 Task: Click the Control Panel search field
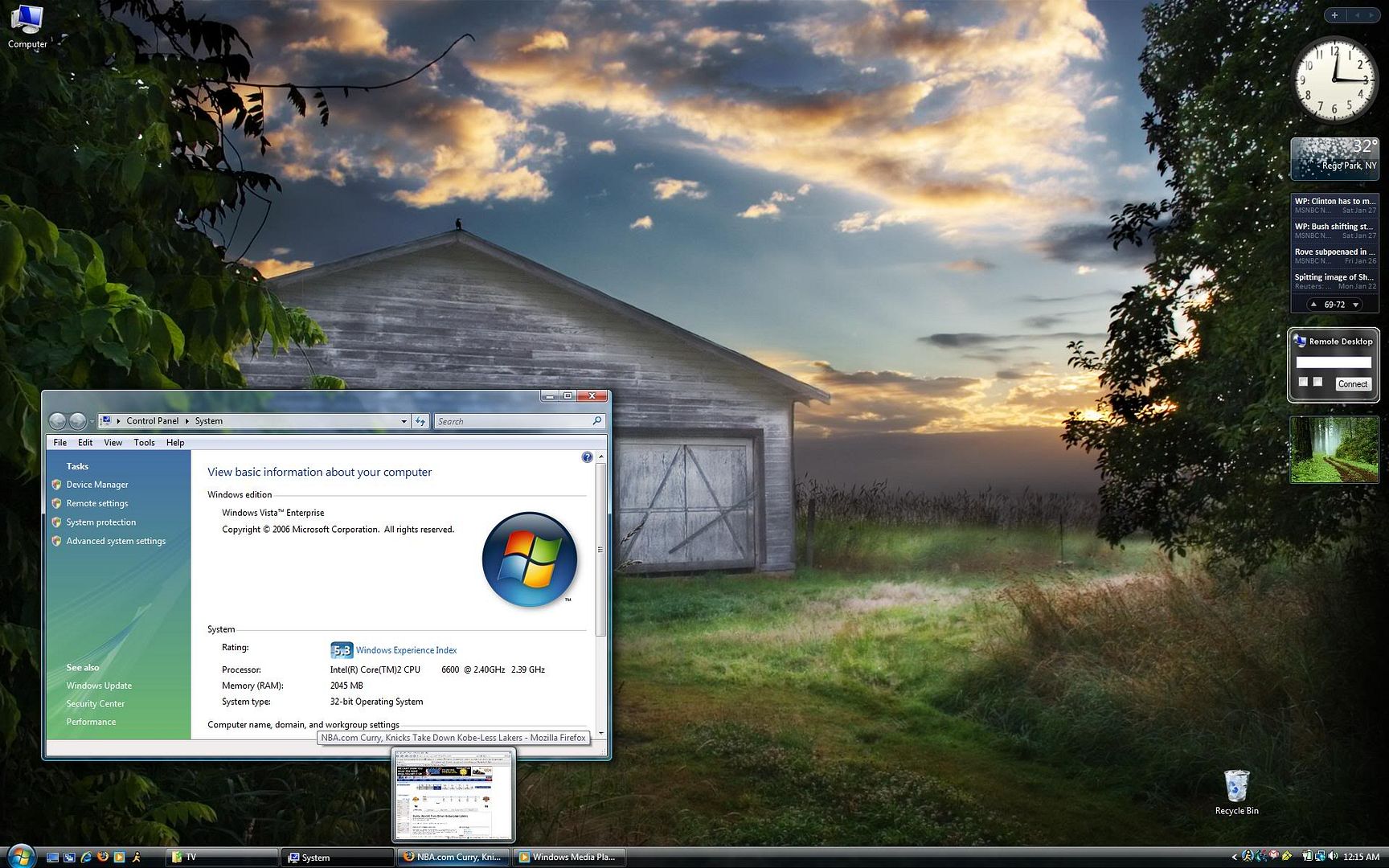512,421
